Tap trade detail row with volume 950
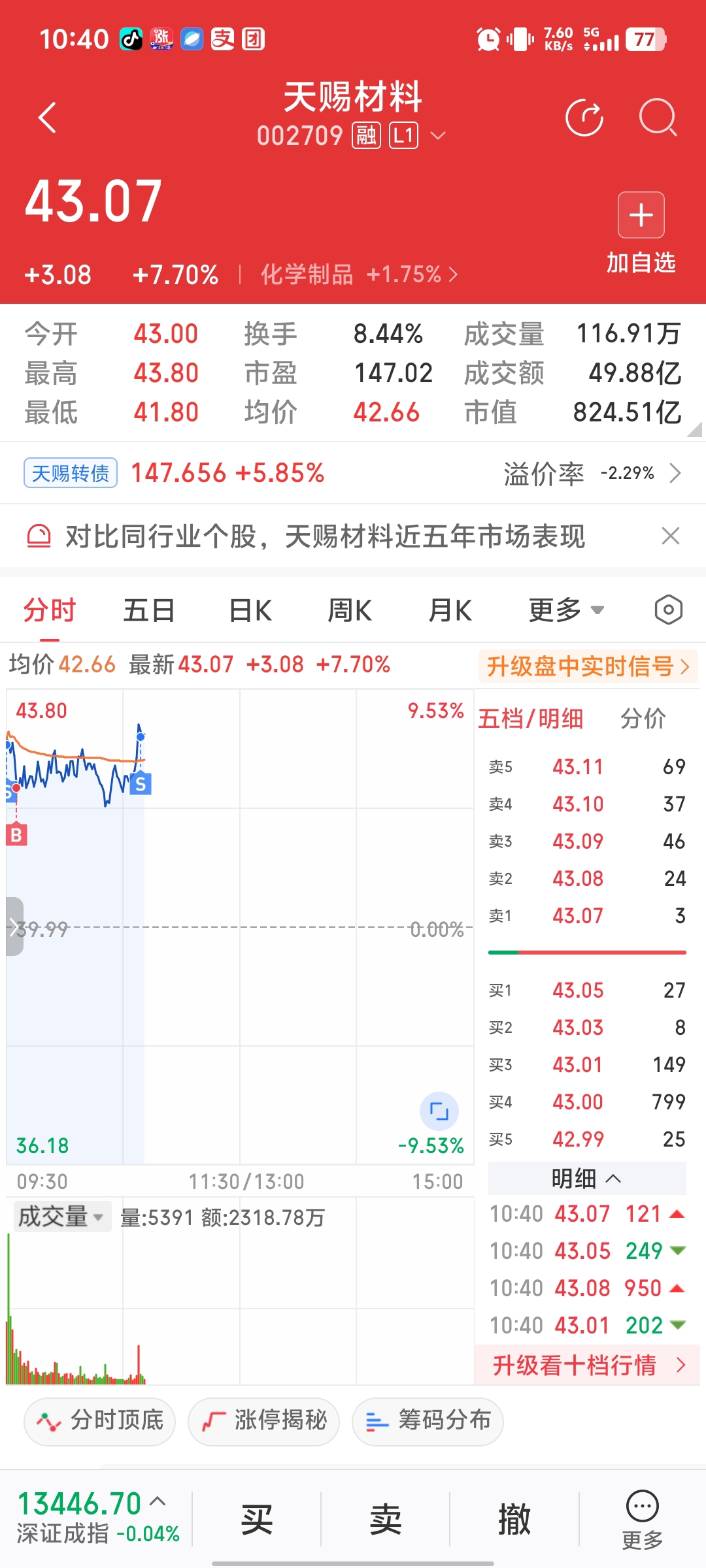Viewport: 706px width, 1568px height. click(587, 1288)
